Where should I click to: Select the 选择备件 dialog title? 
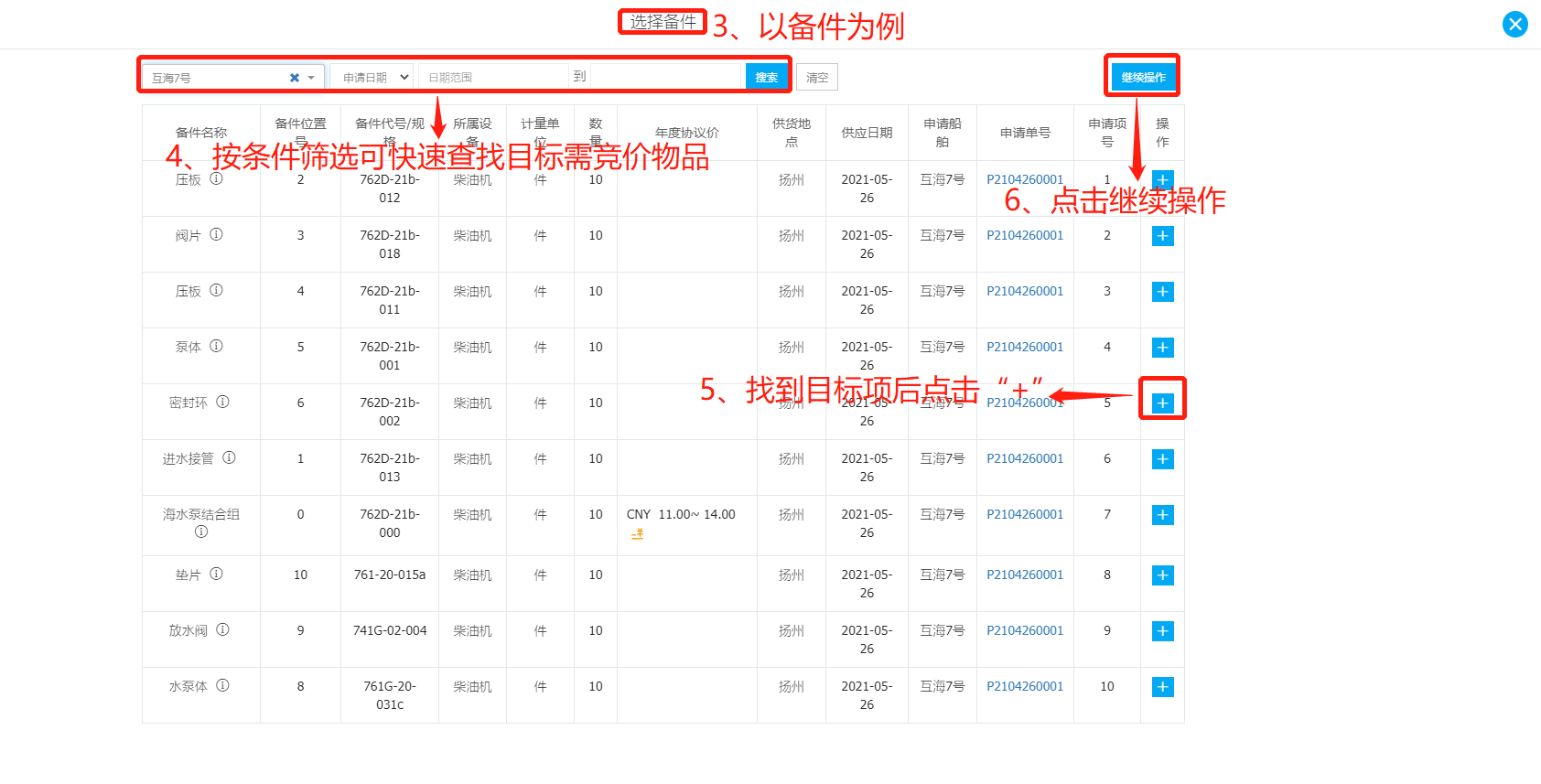(663, 22)
